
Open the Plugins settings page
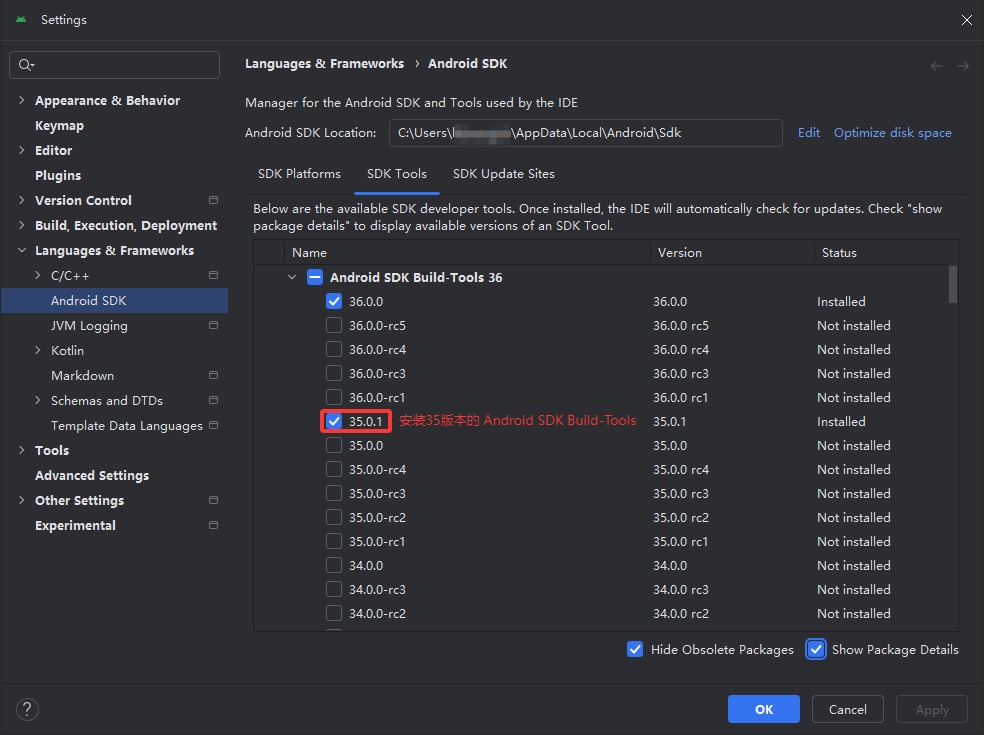coord(58,175)
